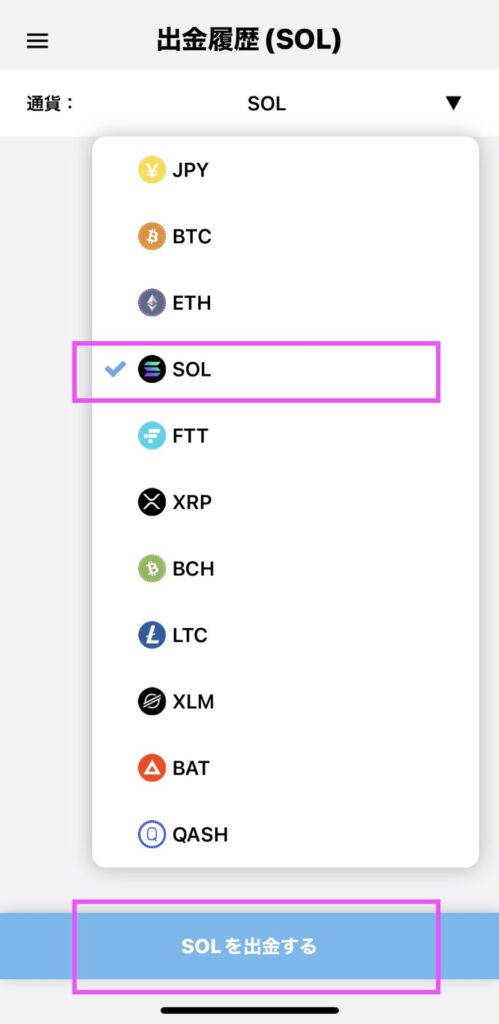
Task: Click the green BCH icon
Action: pos(152,569)
